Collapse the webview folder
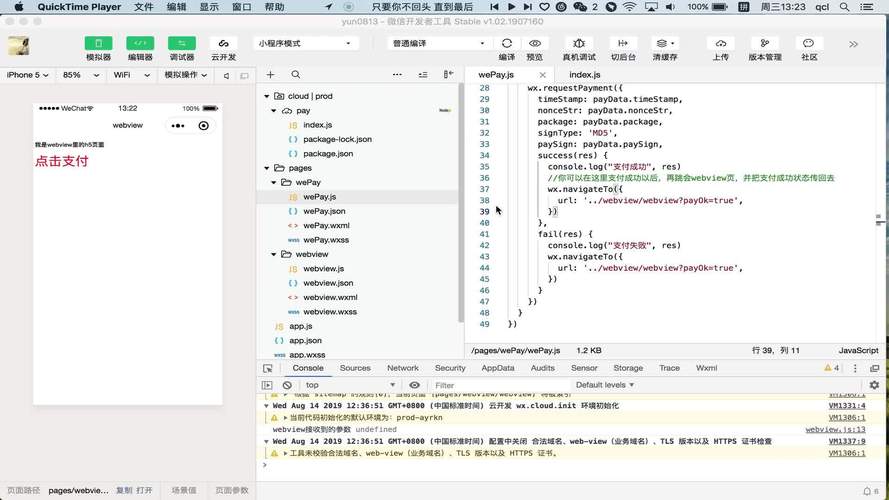The image size is (889, 500). click(x=274, y=255)
